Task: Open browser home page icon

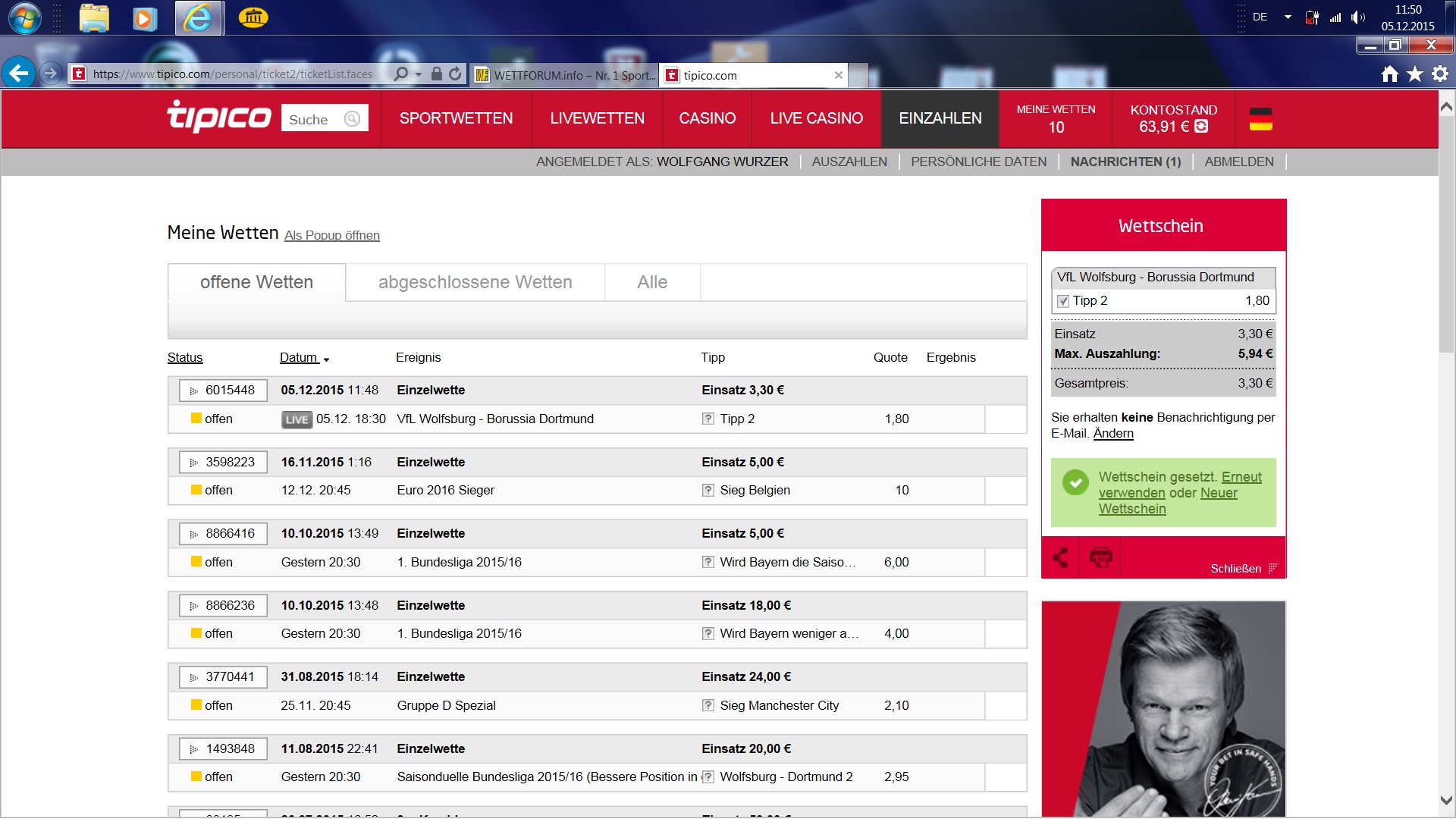Action: 1390,74
